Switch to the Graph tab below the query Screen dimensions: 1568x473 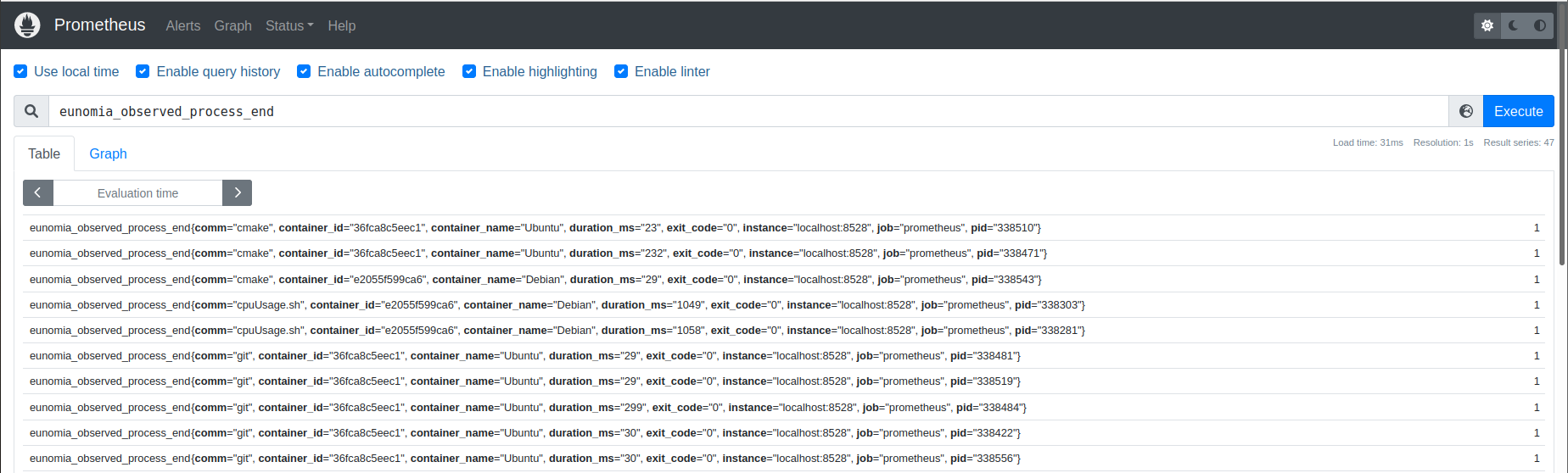click(108, 153)
